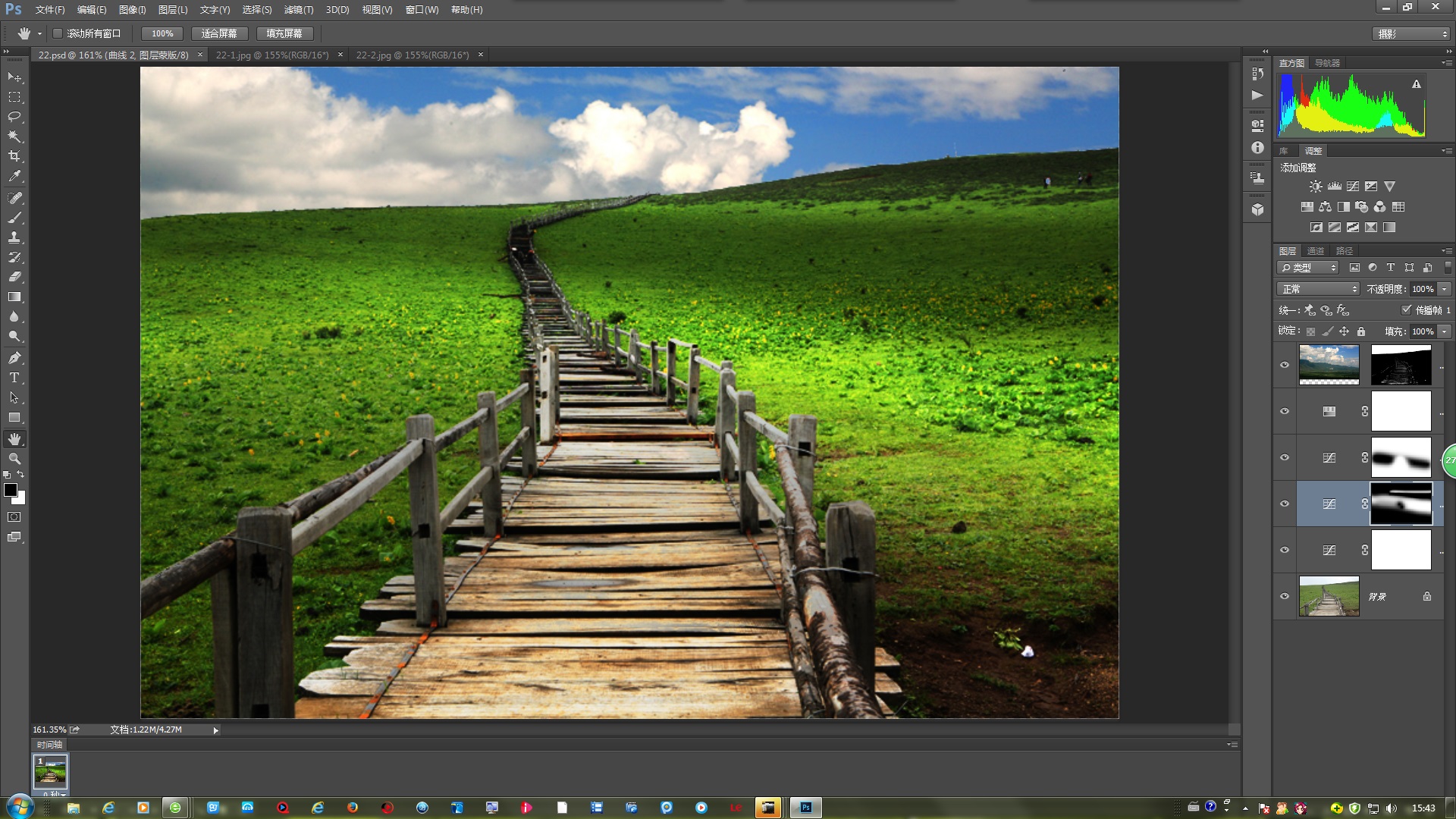Select the Blur tool

(14, 316)
